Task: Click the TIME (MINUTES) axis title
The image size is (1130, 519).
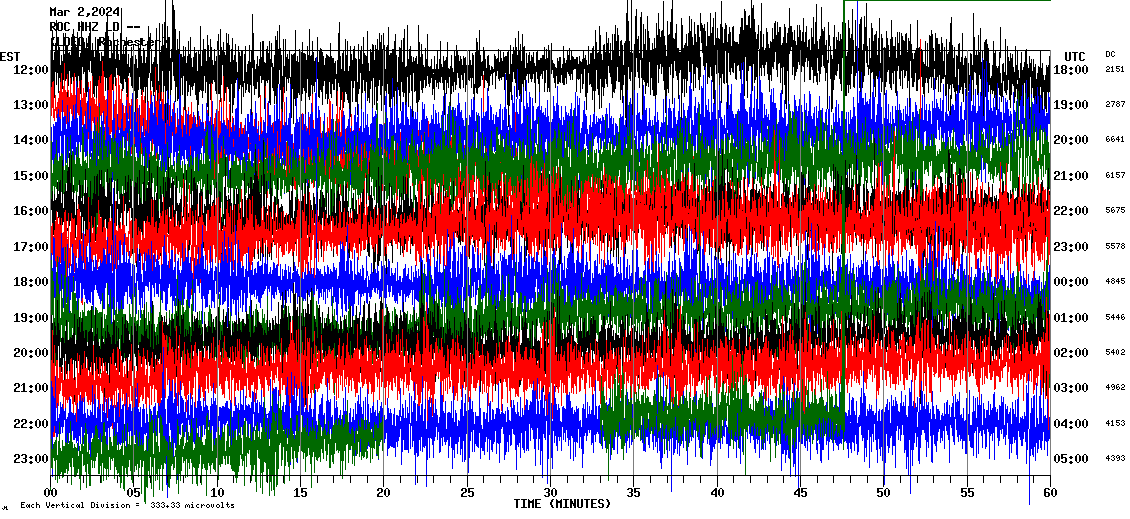Action: pos(562,504)
